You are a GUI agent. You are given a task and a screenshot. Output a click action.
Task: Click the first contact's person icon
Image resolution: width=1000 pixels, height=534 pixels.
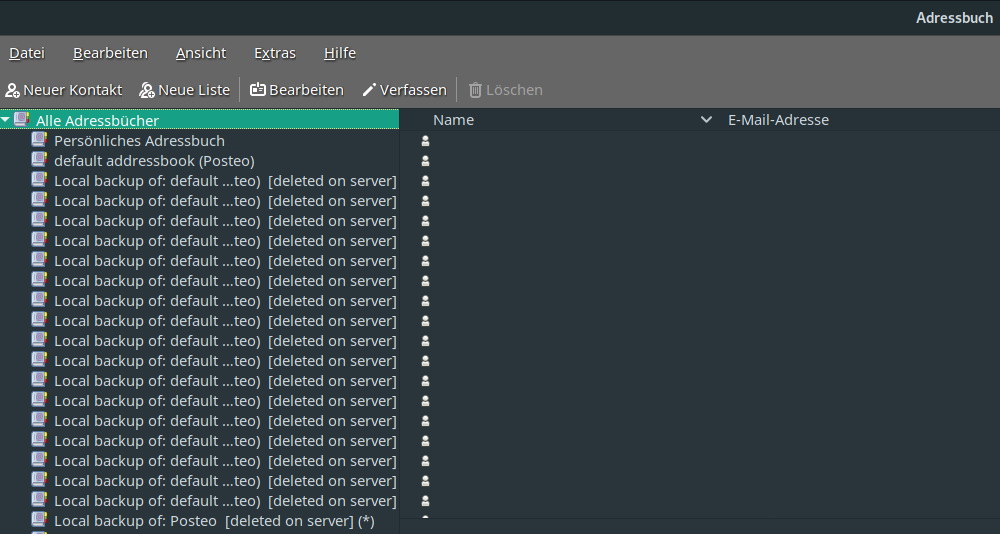425,141
